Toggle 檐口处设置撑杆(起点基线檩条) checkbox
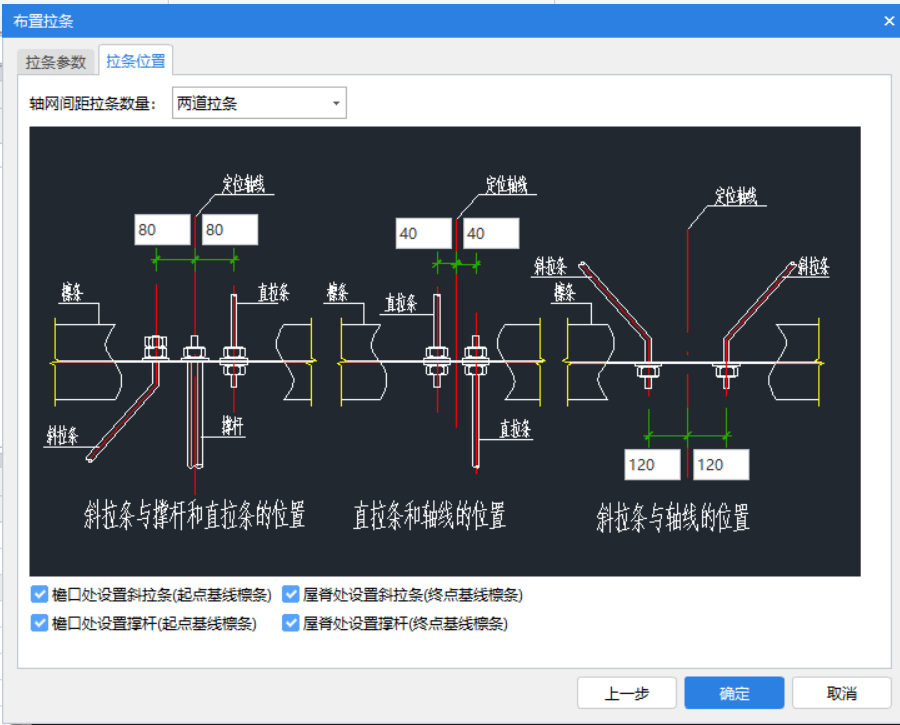This screenshot has height=725, width=900. click(39, 623)
